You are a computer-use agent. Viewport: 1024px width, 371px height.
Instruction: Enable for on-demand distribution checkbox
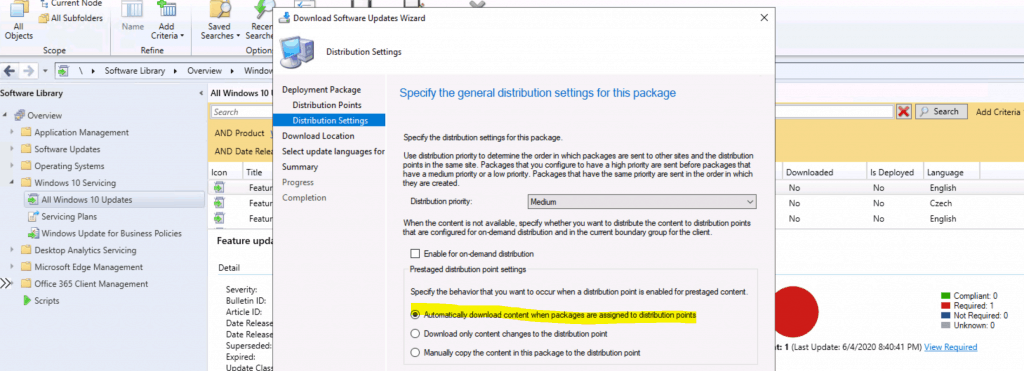point(415,253)
